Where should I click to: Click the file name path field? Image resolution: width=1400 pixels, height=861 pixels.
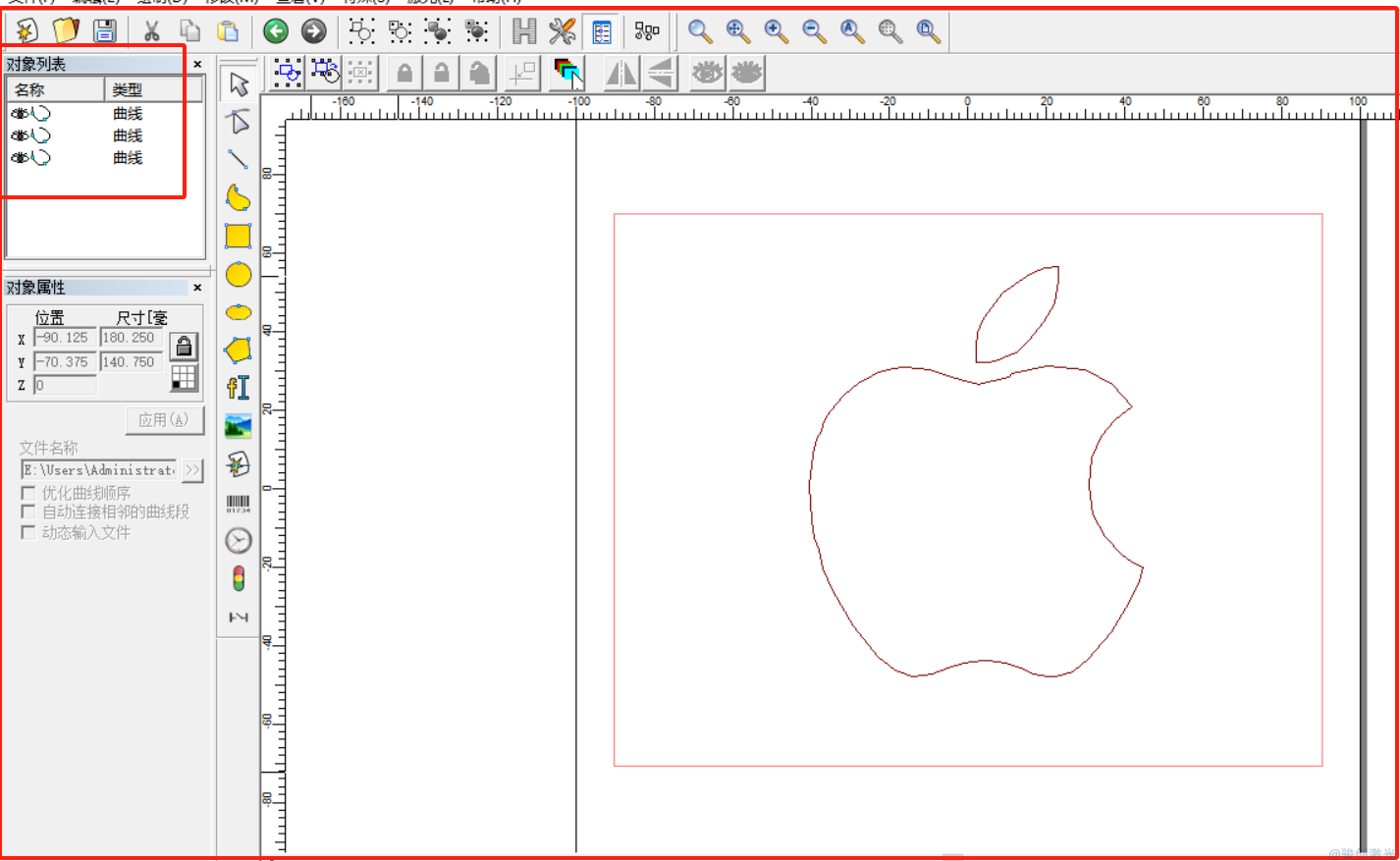point(99,470)
